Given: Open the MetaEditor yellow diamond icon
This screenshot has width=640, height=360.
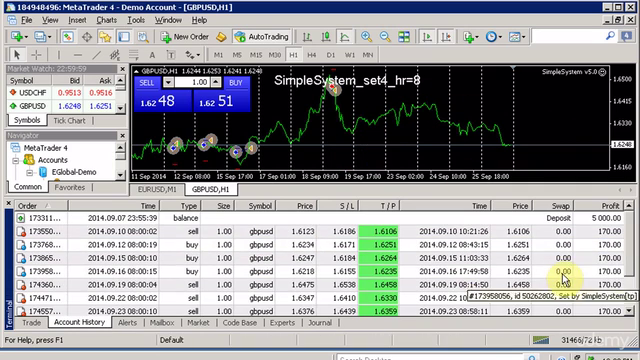Looking at the screenshot, I should click(221, 37).
